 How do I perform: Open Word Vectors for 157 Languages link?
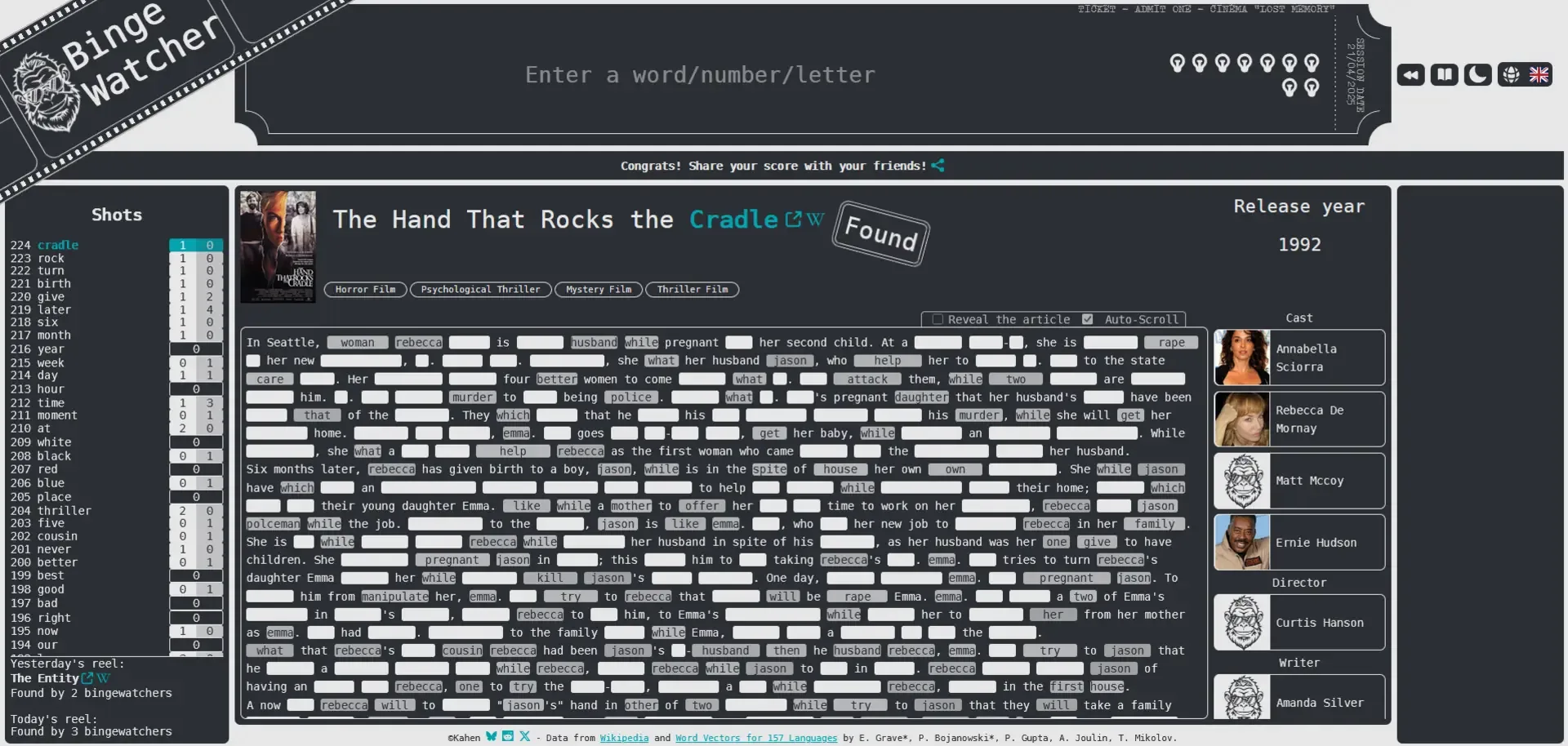click(755, 738)
